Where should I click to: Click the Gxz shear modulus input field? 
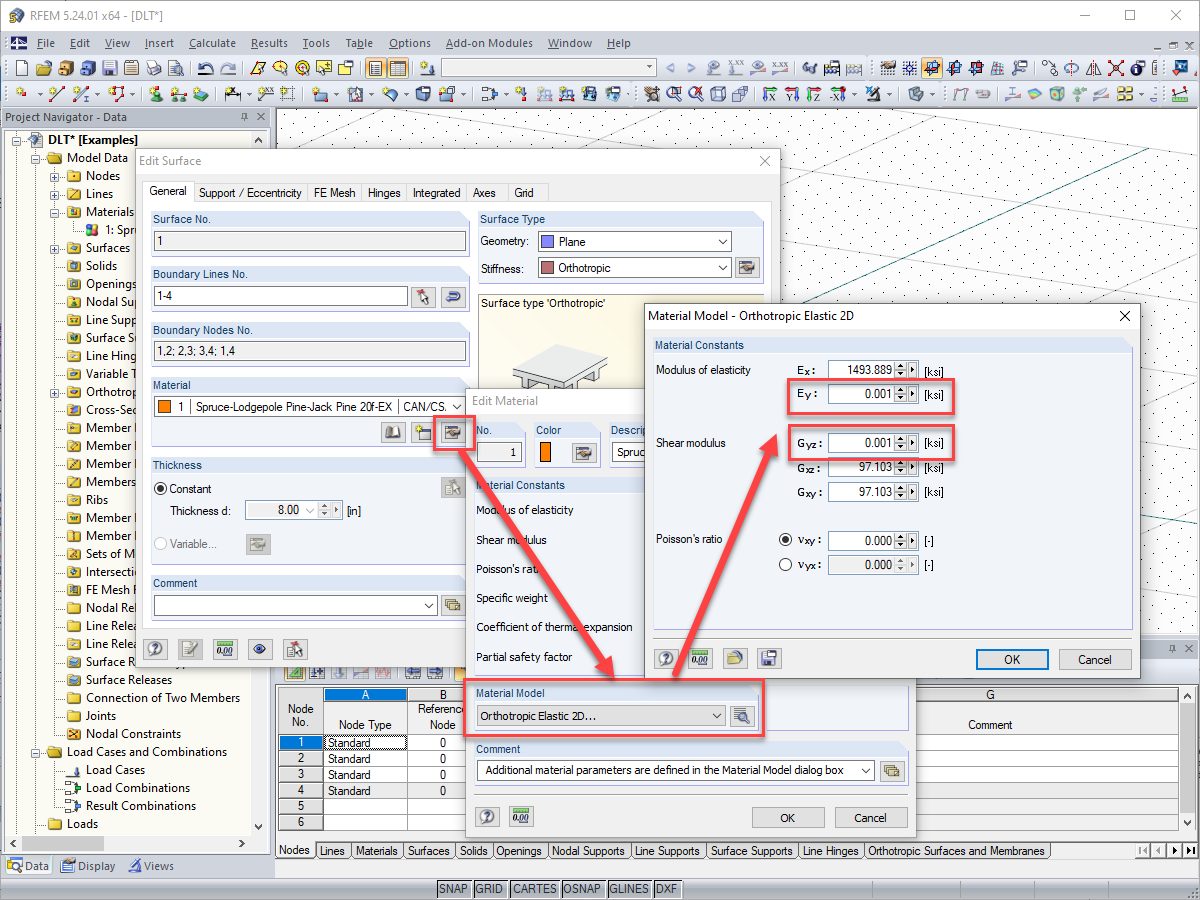tap(861, 467)
